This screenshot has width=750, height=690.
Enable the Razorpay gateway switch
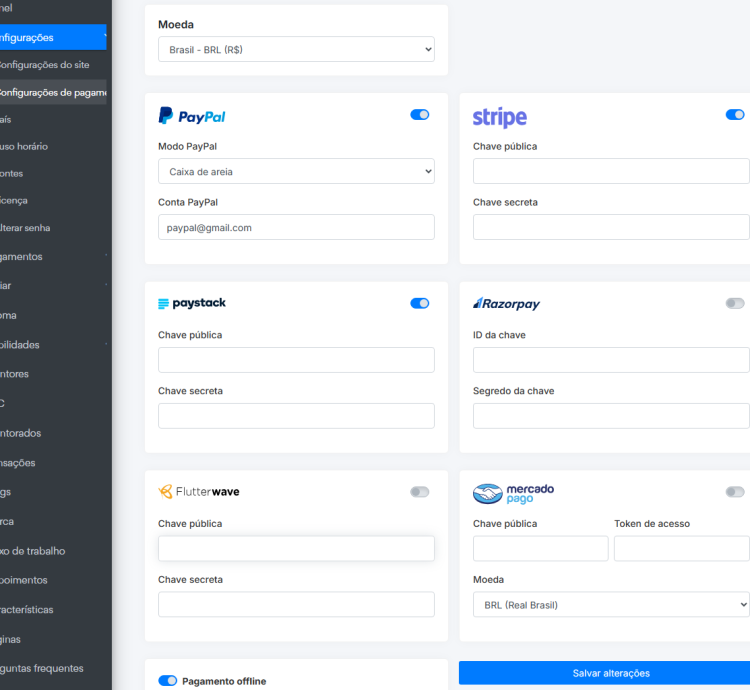(x=735, y=303)
